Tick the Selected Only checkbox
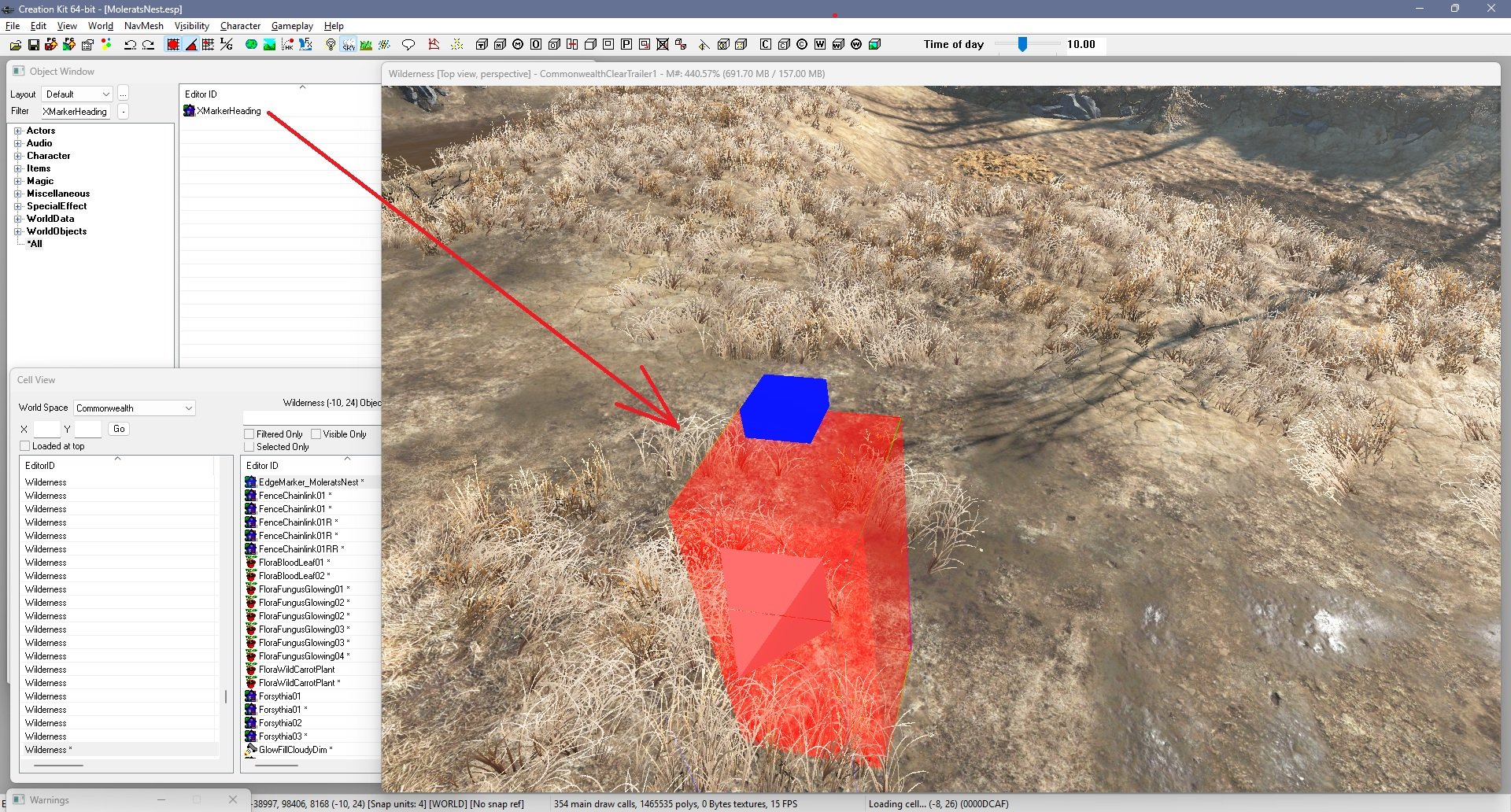Image resolution: width=1511 pixels, height=812 pixels. (249, 447)
